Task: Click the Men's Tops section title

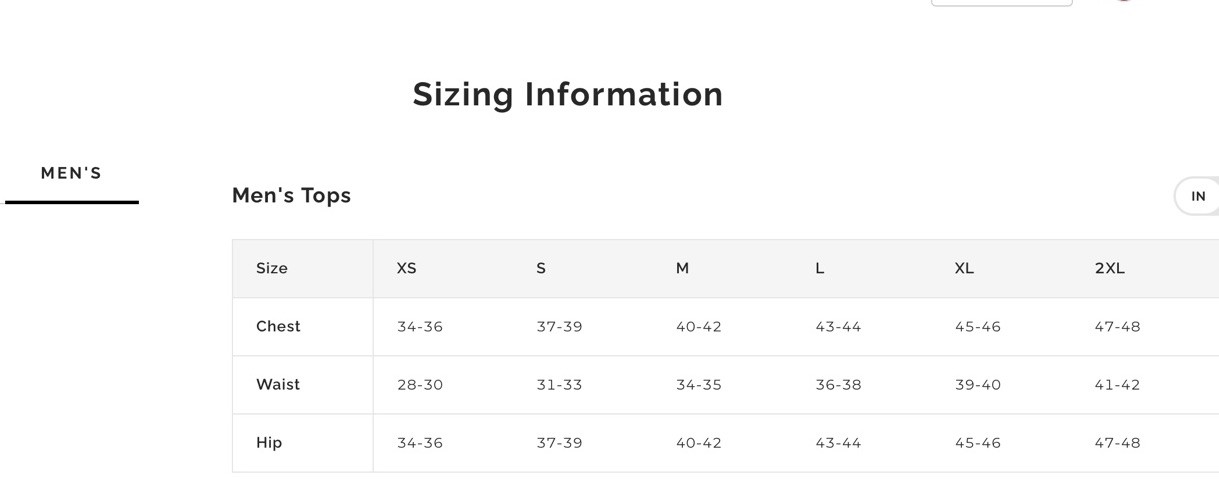Action: pos(291,196)
